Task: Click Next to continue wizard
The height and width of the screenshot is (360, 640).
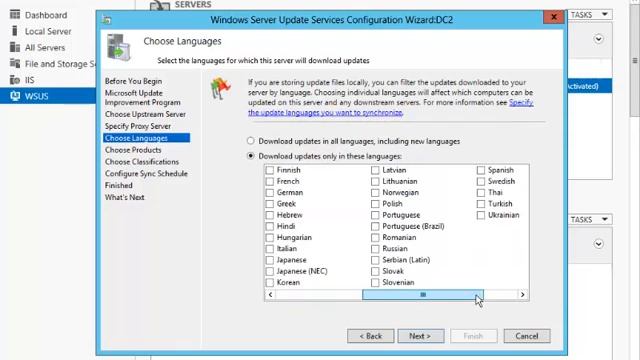Action: click(421, 336)
